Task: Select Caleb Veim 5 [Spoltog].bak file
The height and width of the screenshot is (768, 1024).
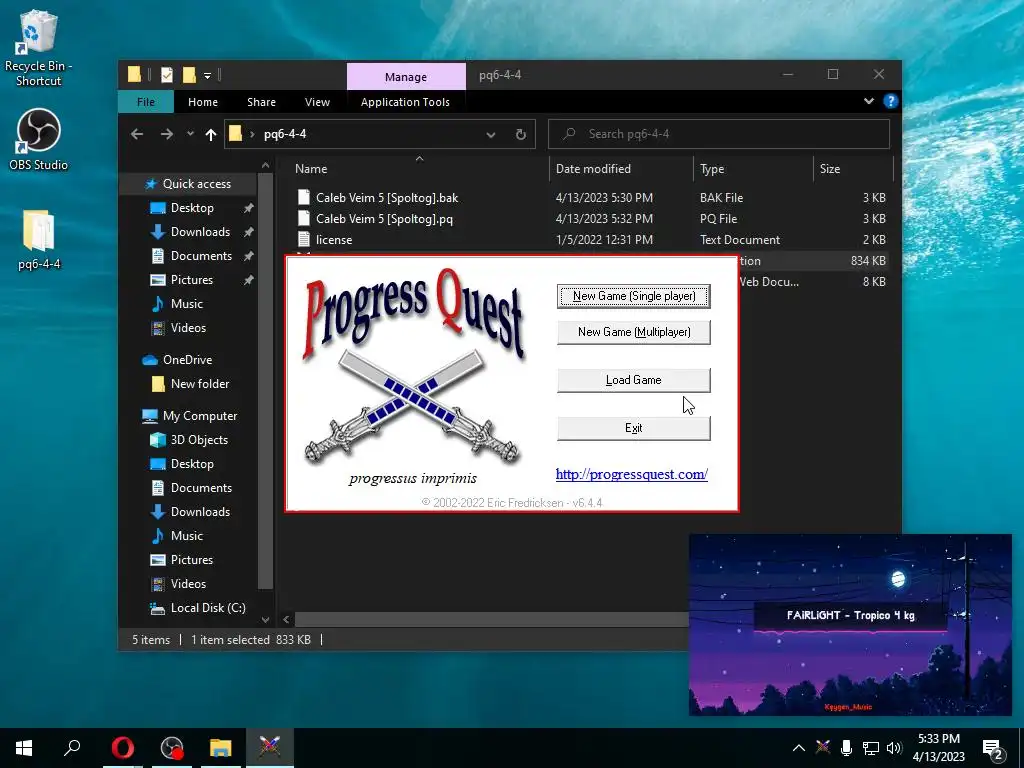Action: point(387,197)
